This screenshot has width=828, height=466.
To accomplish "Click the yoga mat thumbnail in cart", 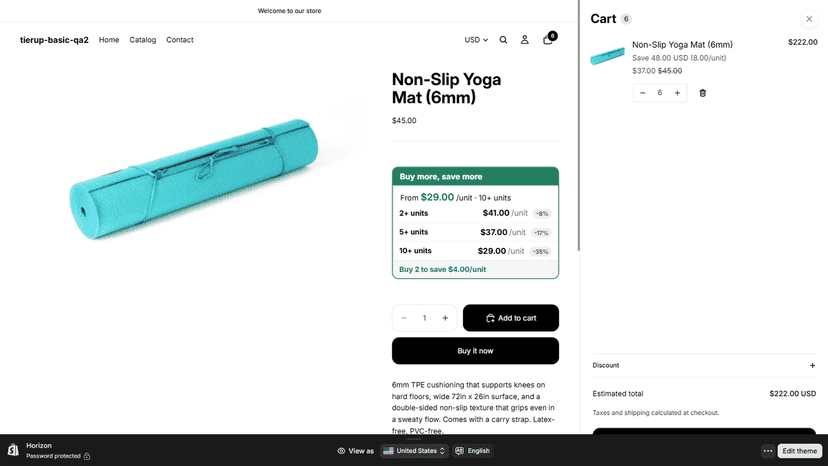I will tap(607, 55).
